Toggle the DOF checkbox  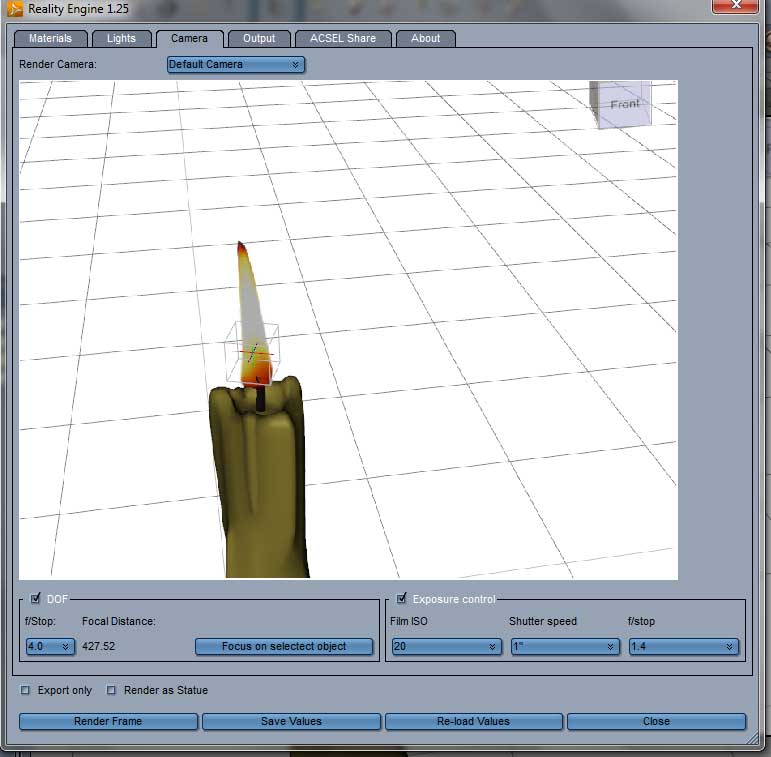point(35,599)
